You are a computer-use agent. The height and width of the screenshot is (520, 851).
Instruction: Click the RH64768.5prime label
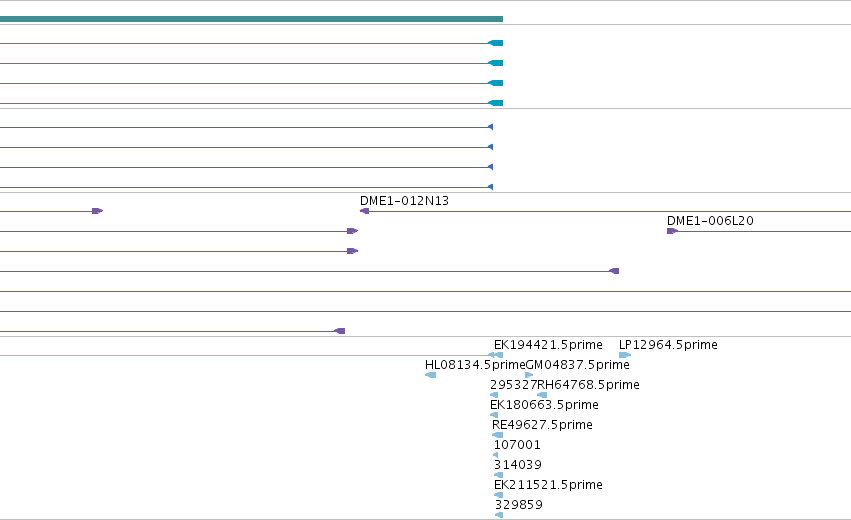pos(588,385)
